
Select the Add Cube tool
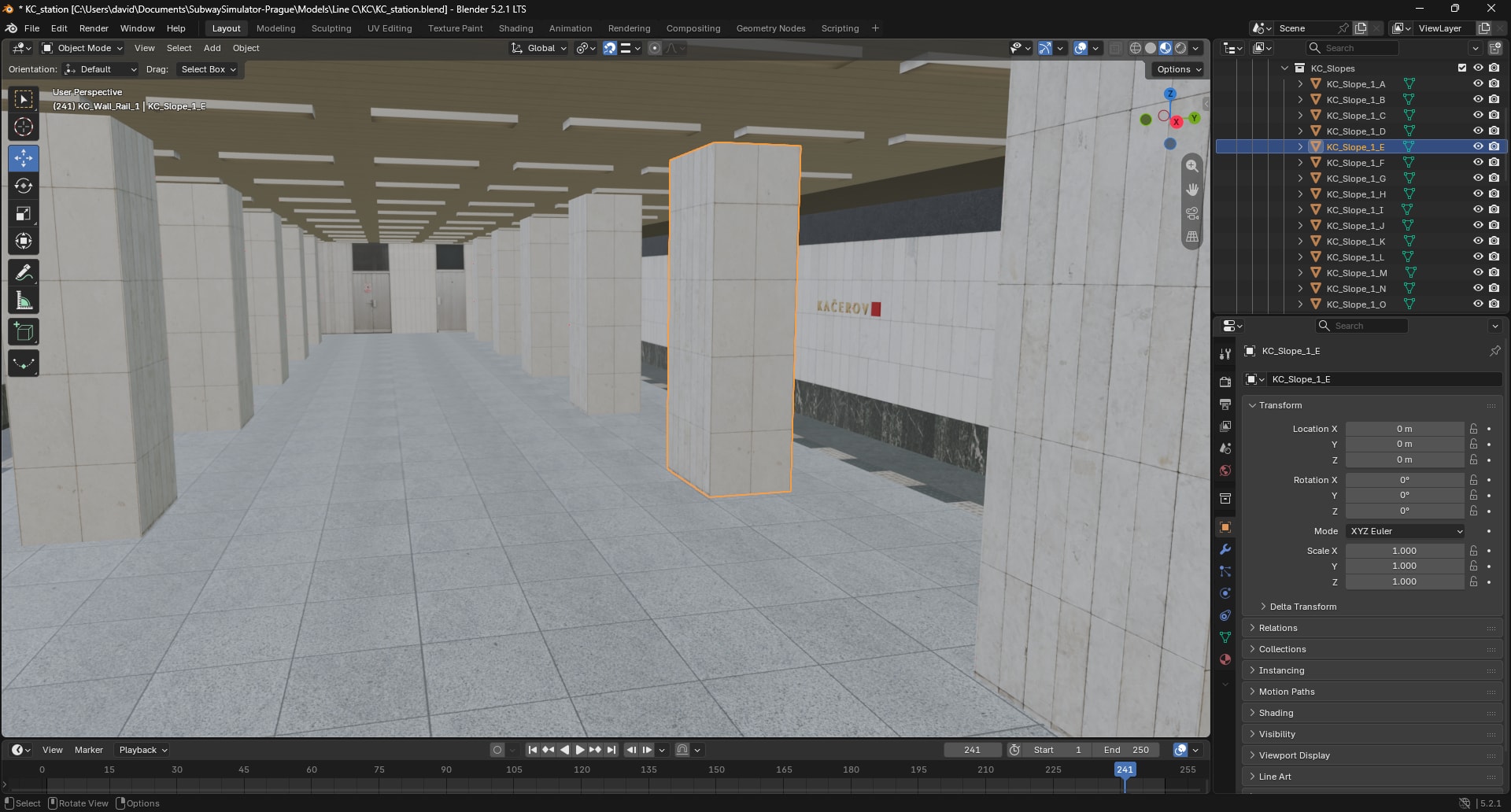click(24, 331)
